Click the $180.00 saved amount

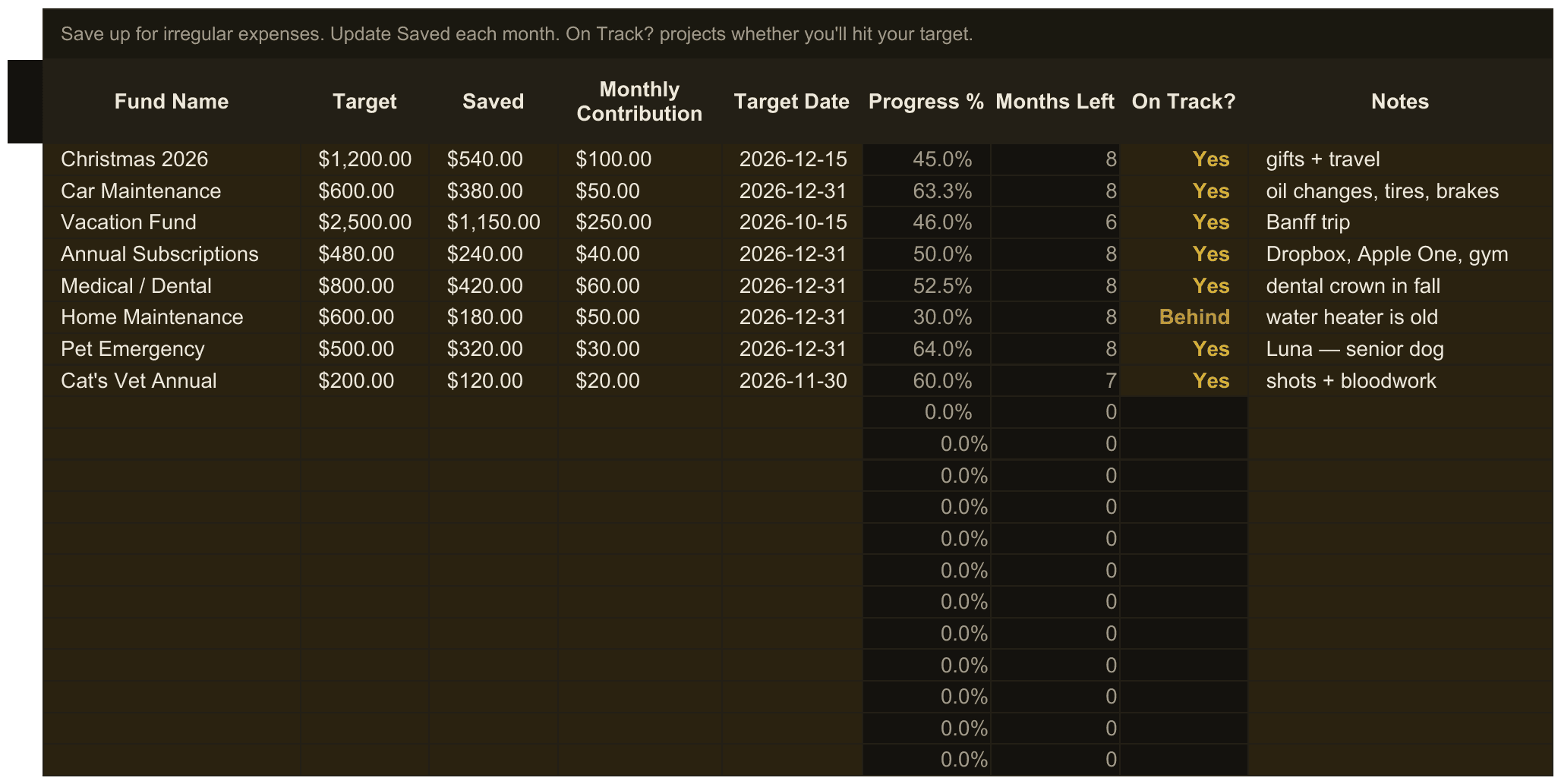pos(493,317)
